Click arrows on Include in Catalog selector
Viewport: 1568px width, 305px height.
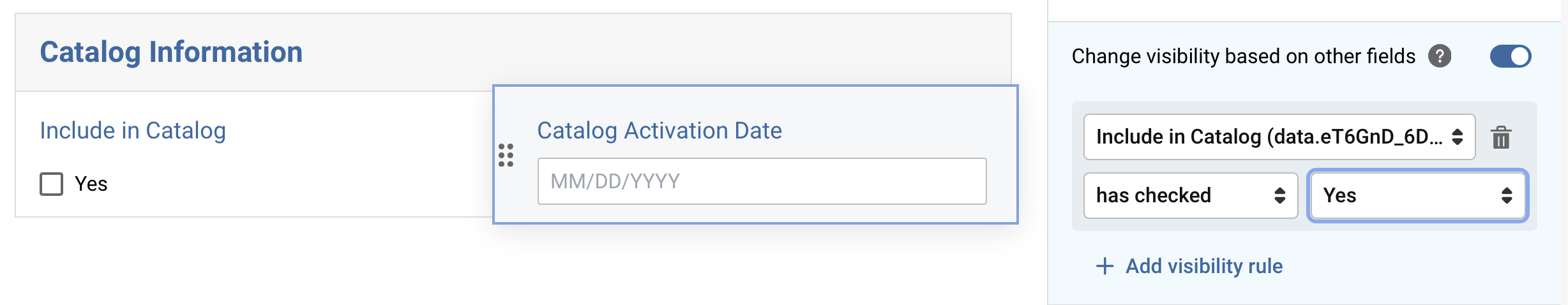click(x=1458, y=137)
